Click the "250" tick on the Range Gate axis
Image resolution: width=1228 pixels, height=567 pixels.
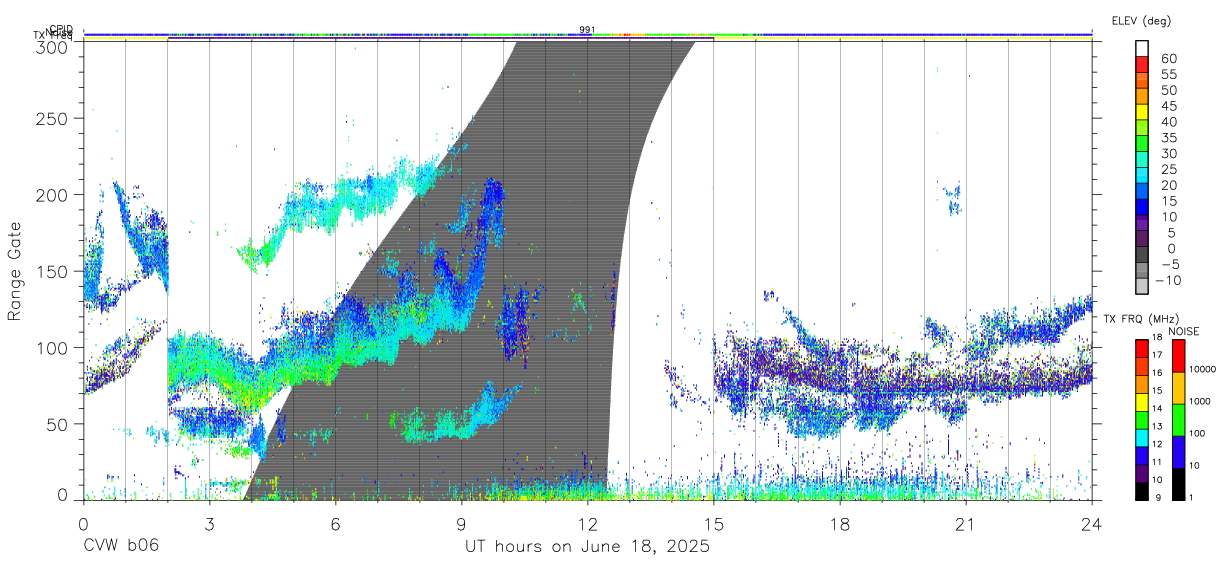pos(52,119)
